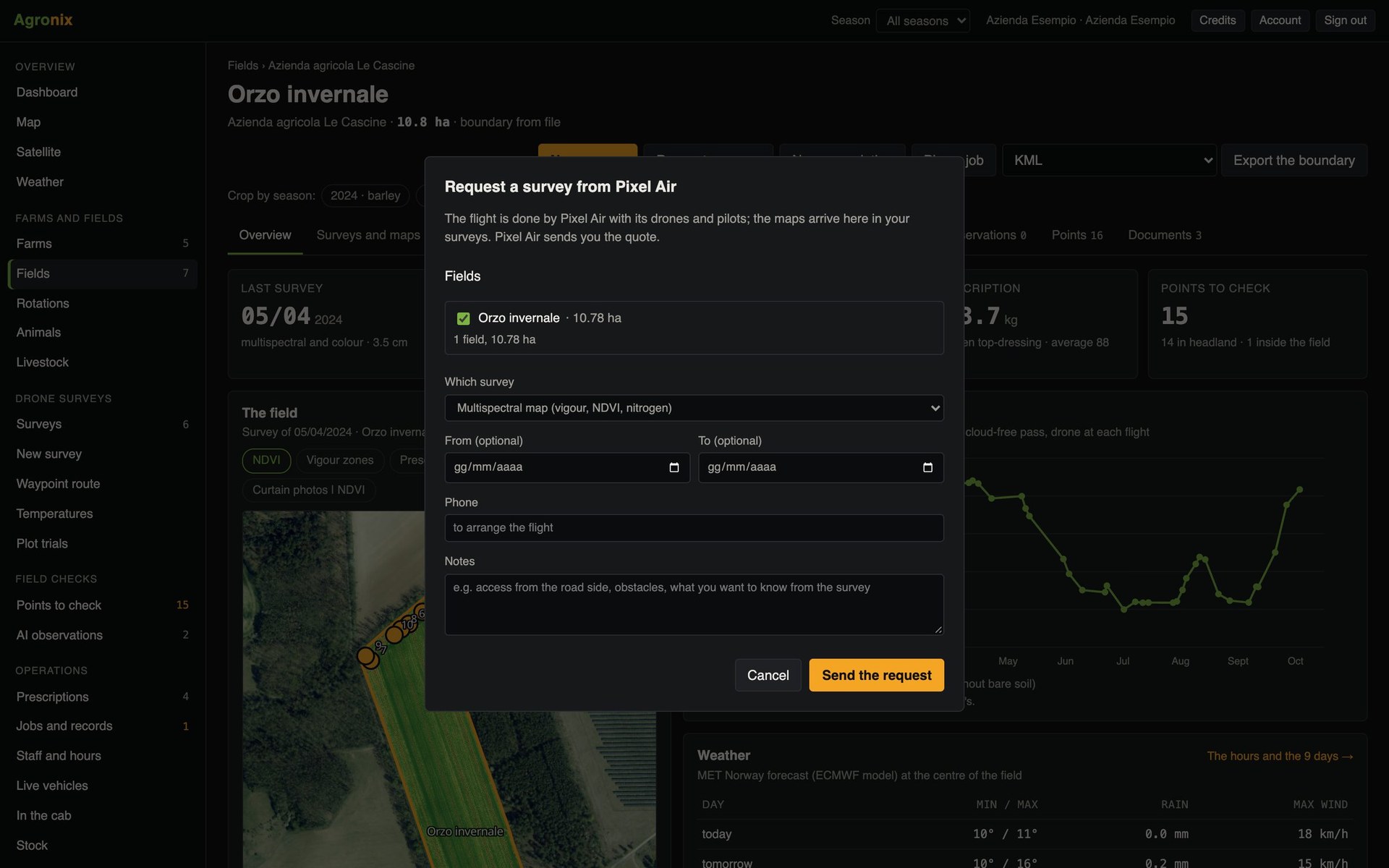The width and height of the screenshot is (1389, 868).
Task: Click the 2024 · barley season chip
Action: [x=365, y=195]
